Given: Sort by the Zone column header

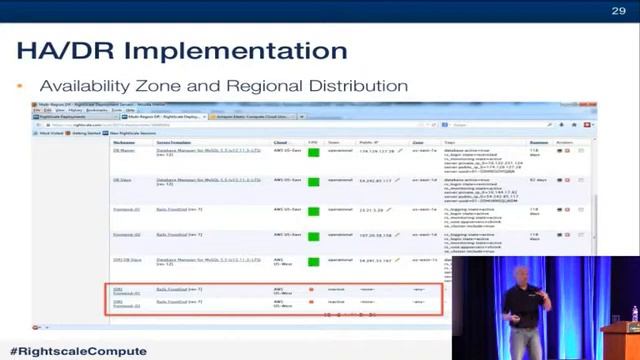Looking at the screenshot, I should point(418,143).
